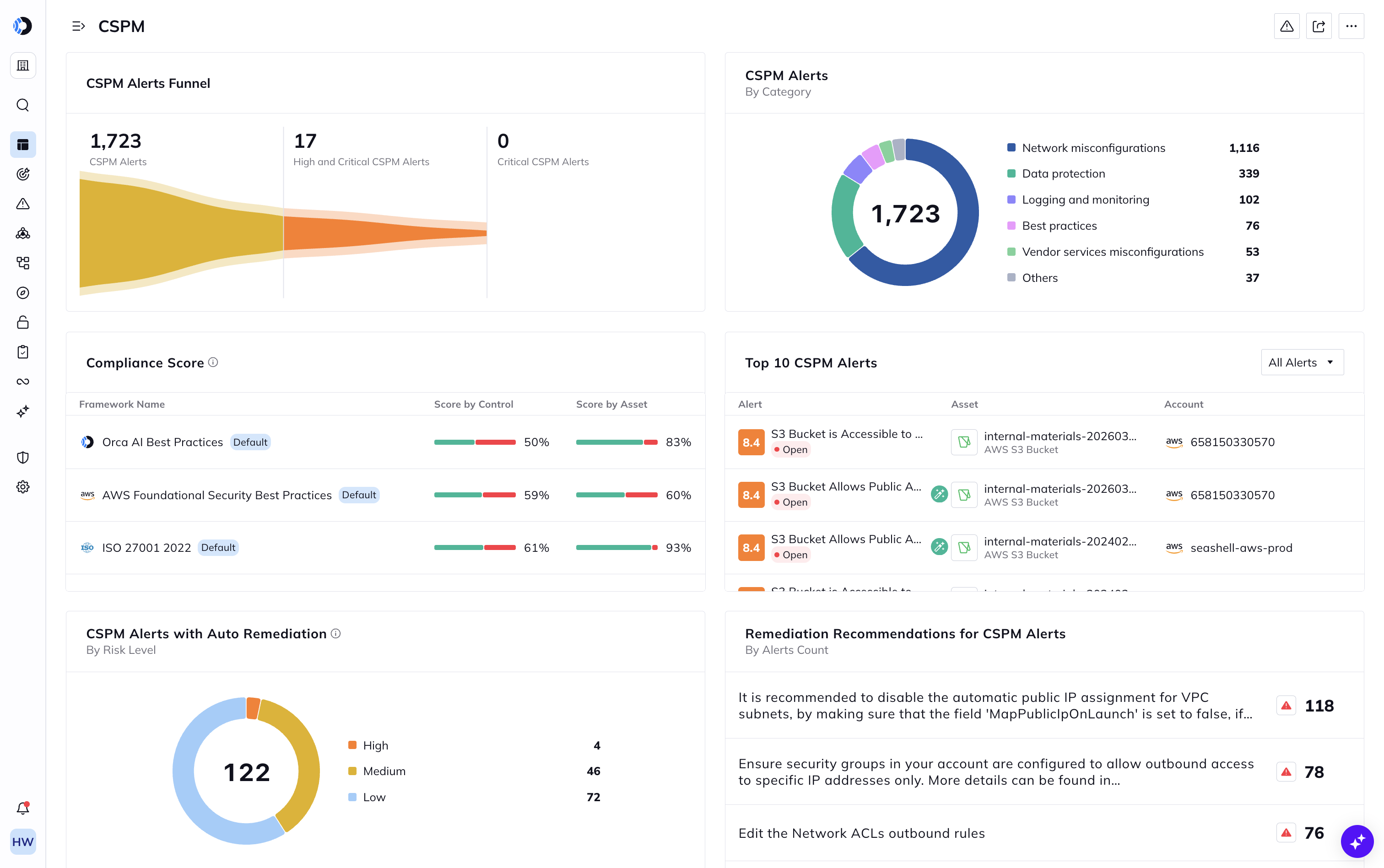Open the graph nodes icon in the sidebar
The height and width of the screenshot is (868, 1384).
pyautogui.click(x=23, y=233)
